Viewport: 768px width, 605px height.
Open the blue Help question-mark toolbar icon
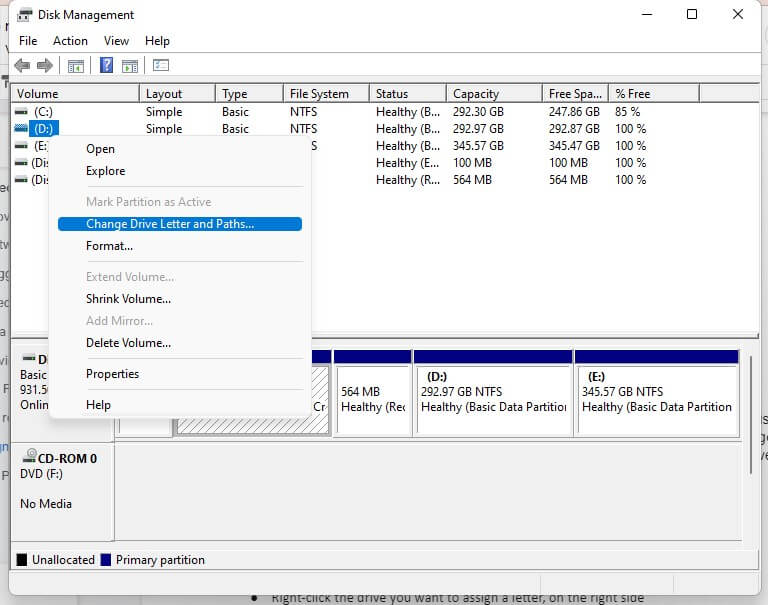(106, 65)
